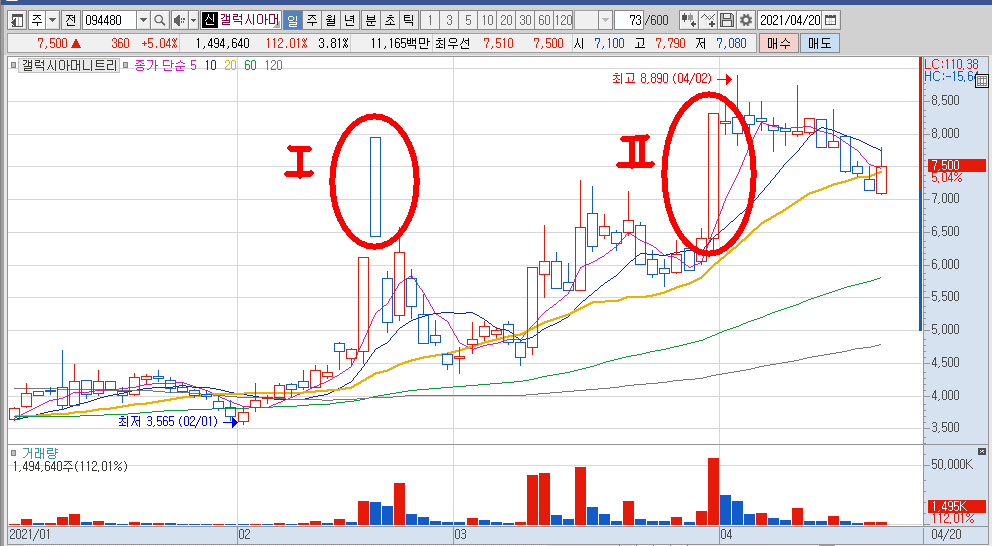Click the add line indicator icon
This screenshot has width=992, height=546.
708,20
